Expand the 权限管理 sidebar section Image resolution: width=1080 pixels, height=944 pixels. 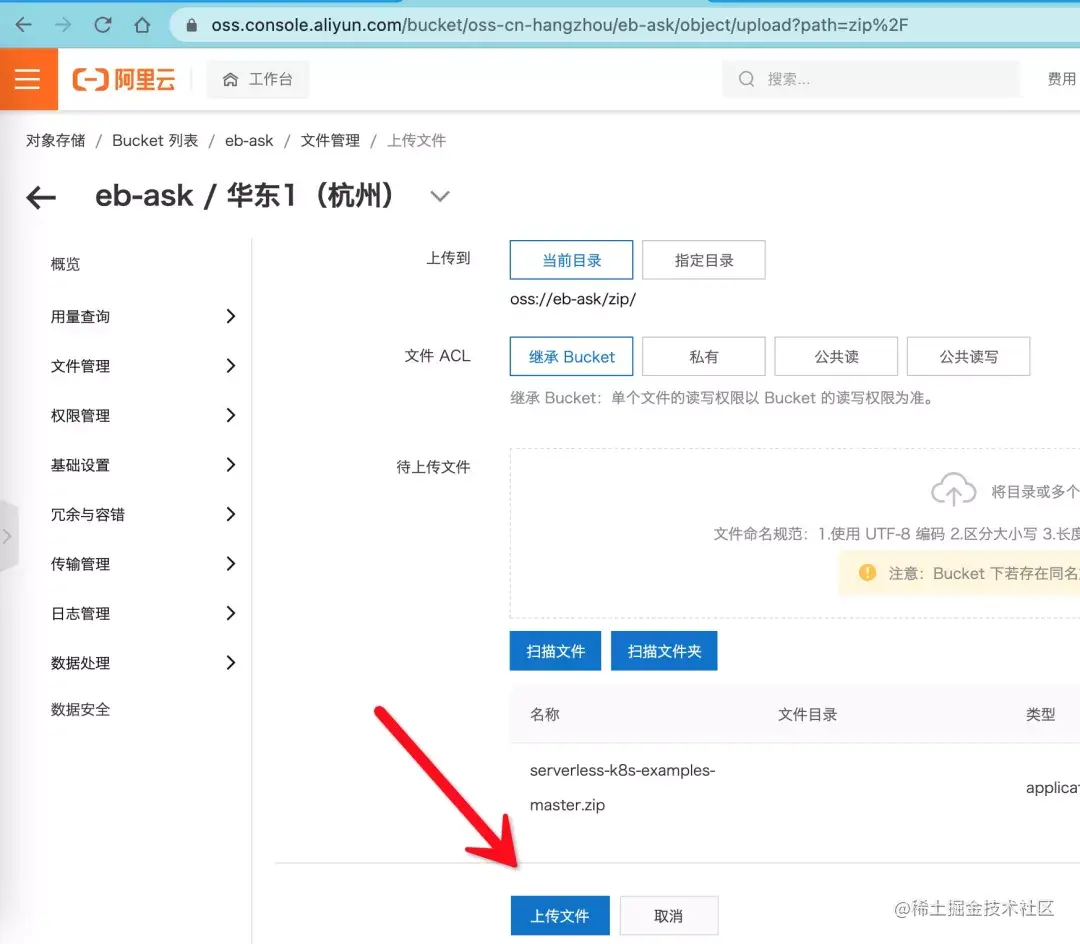(231, 415)
